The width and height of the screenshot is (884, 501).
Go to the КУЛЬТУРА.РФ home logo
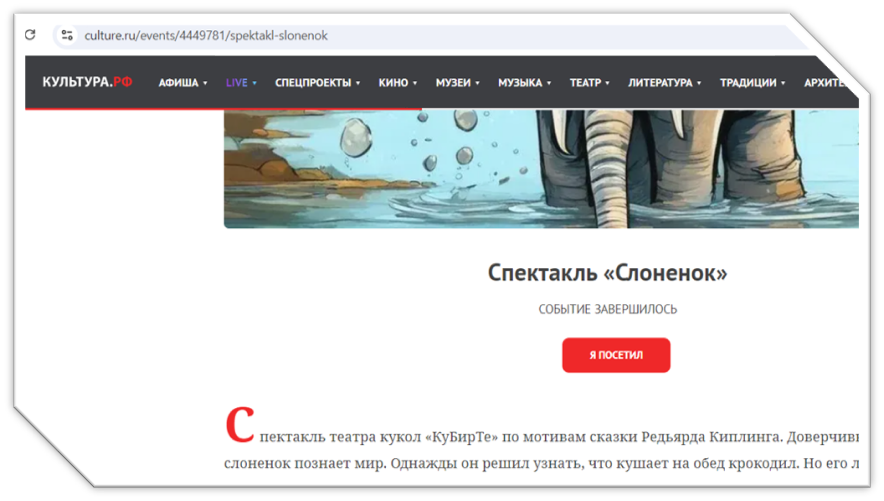point(87,82)
